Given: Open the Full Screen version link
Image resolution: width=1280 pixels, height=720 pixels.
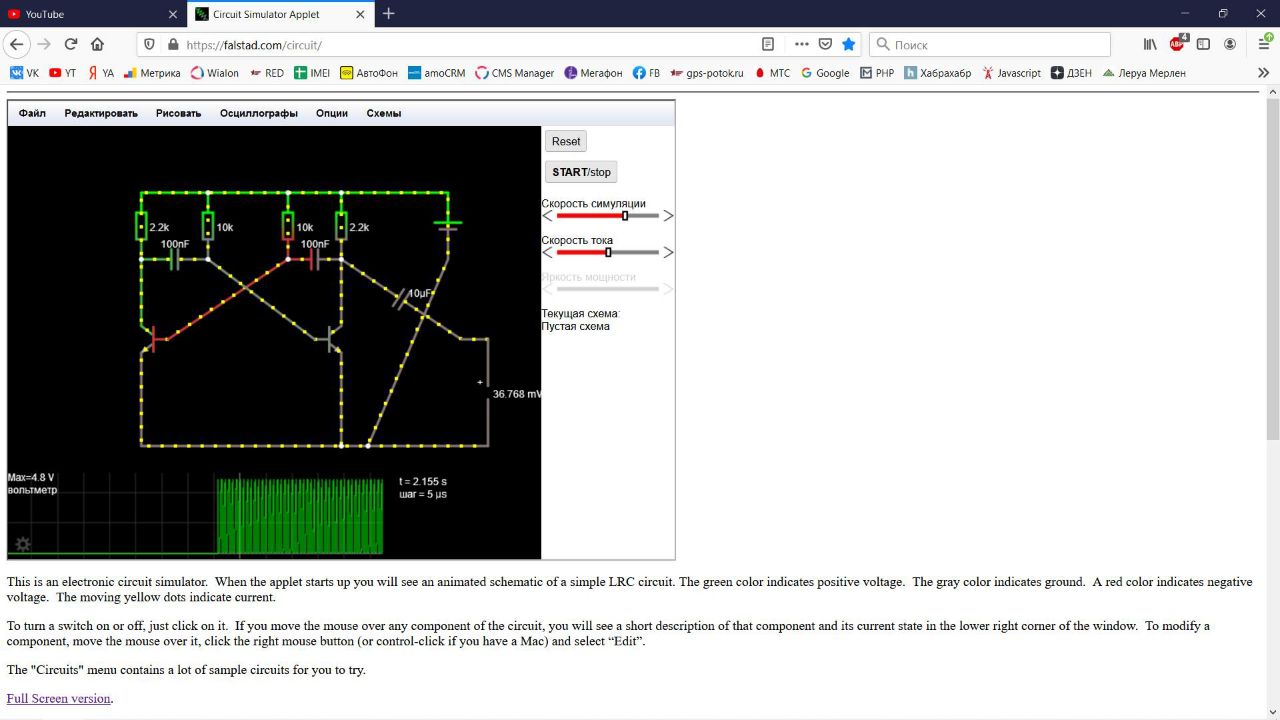Looking at the screenshot, I should coord(58,698).
